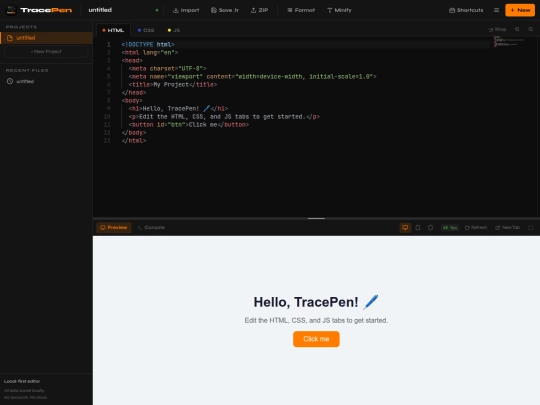Click the Import toolbar button
Image resolution: width=540 pixels, height=405 pixels.
[186, 10]
